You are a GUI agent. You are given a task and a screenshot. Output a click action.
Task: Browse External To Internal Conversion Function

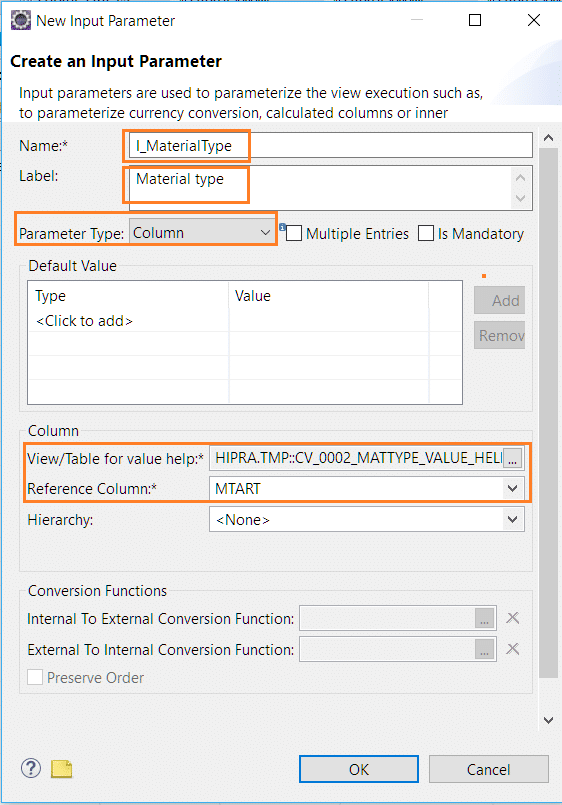point(484,649)
